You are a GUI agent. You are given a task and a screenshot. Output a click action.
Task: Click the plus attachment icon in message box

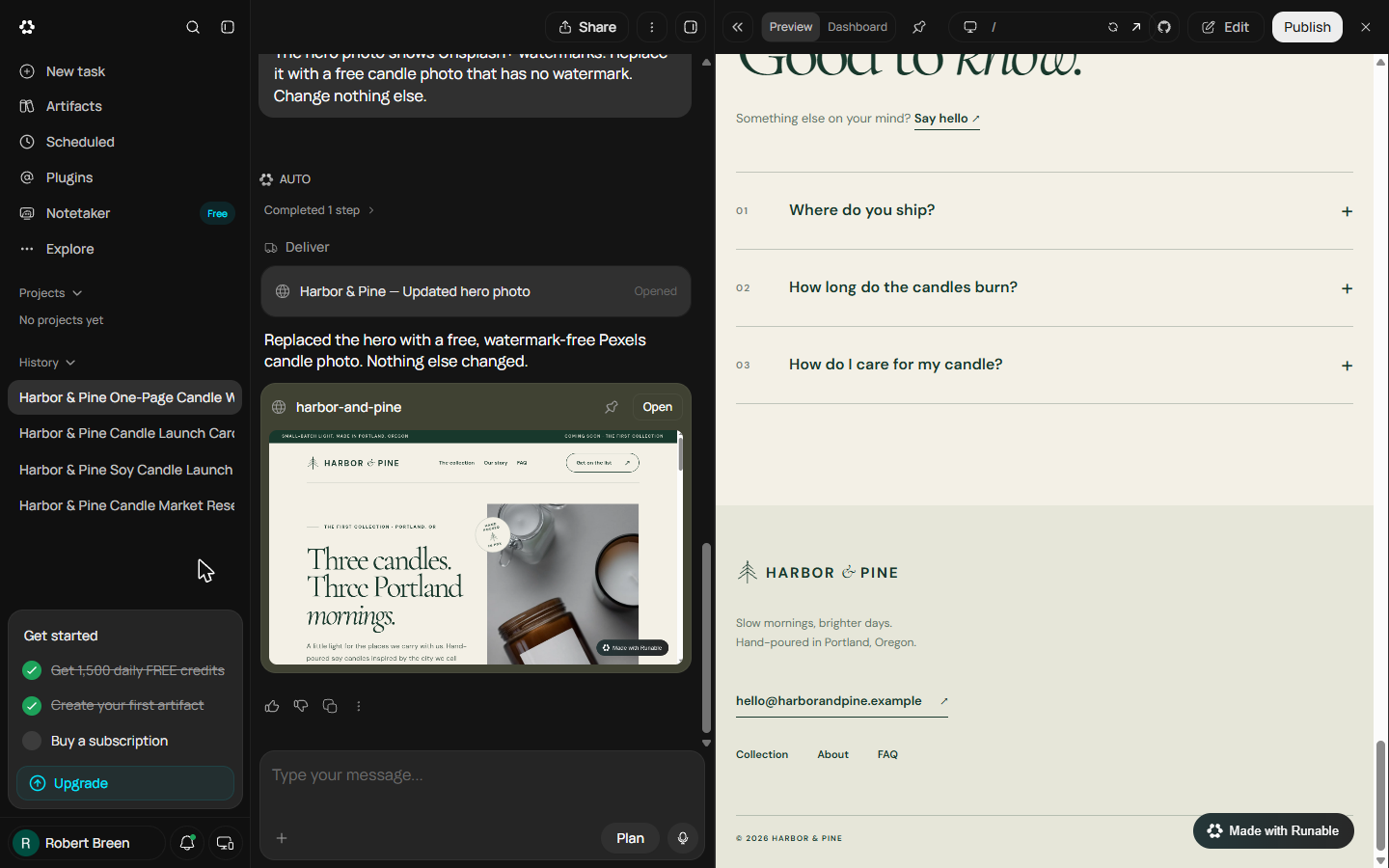[282, 838]
